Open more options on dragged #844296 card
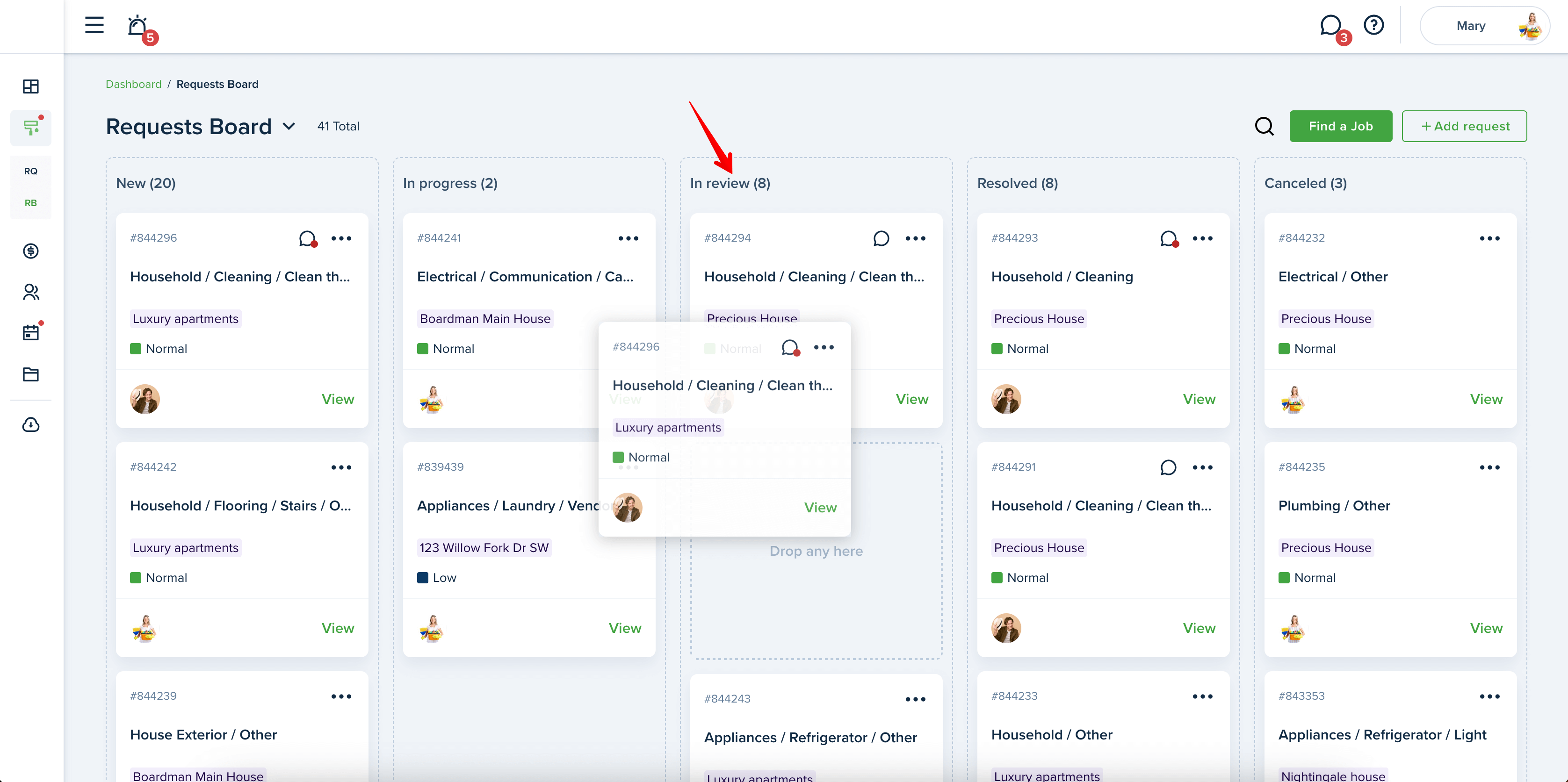1568x782 pixels. (824, 347)
